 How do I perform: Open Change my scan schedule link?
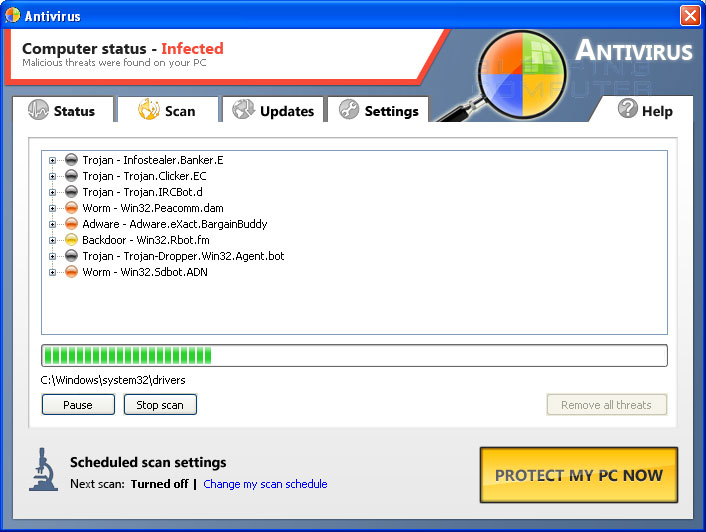point(265,484)
